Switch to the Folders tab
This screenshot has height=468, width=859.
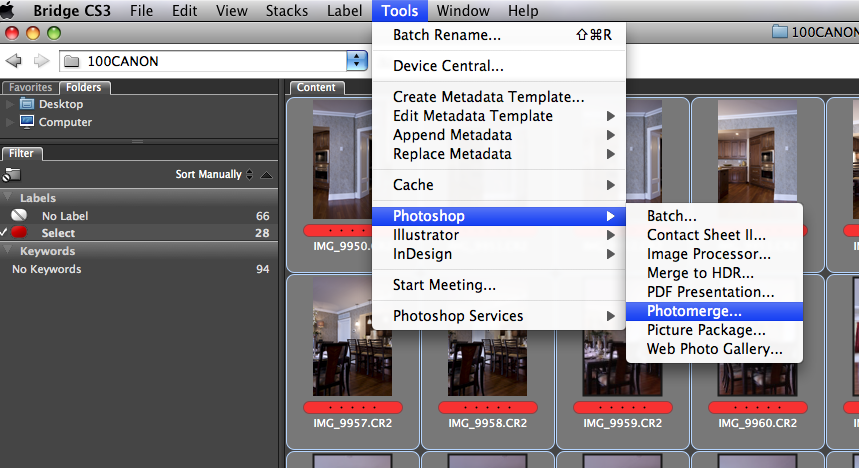(x=83, y=87)
